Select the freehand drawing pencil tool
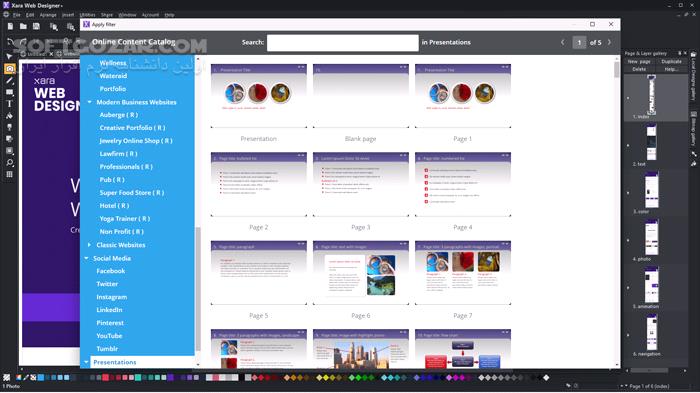Screen dimensions: 700x393 coord(9,80)
